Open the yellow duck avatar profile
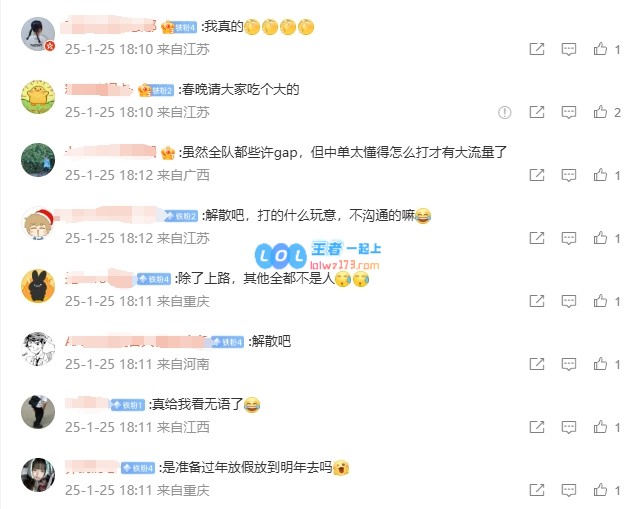637x509 pixels. (x=38, y=97)
